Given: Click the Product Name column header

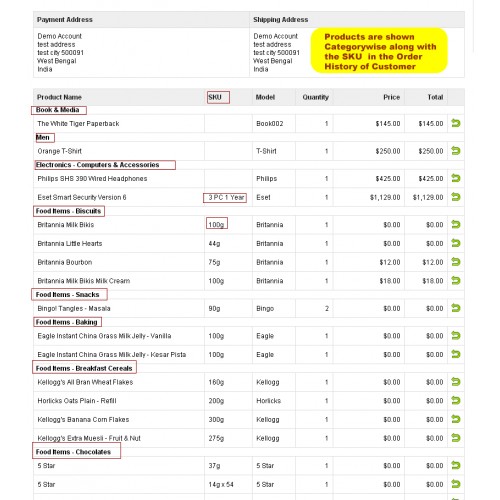Looking at the screenshot, I should tap(59, 97).
